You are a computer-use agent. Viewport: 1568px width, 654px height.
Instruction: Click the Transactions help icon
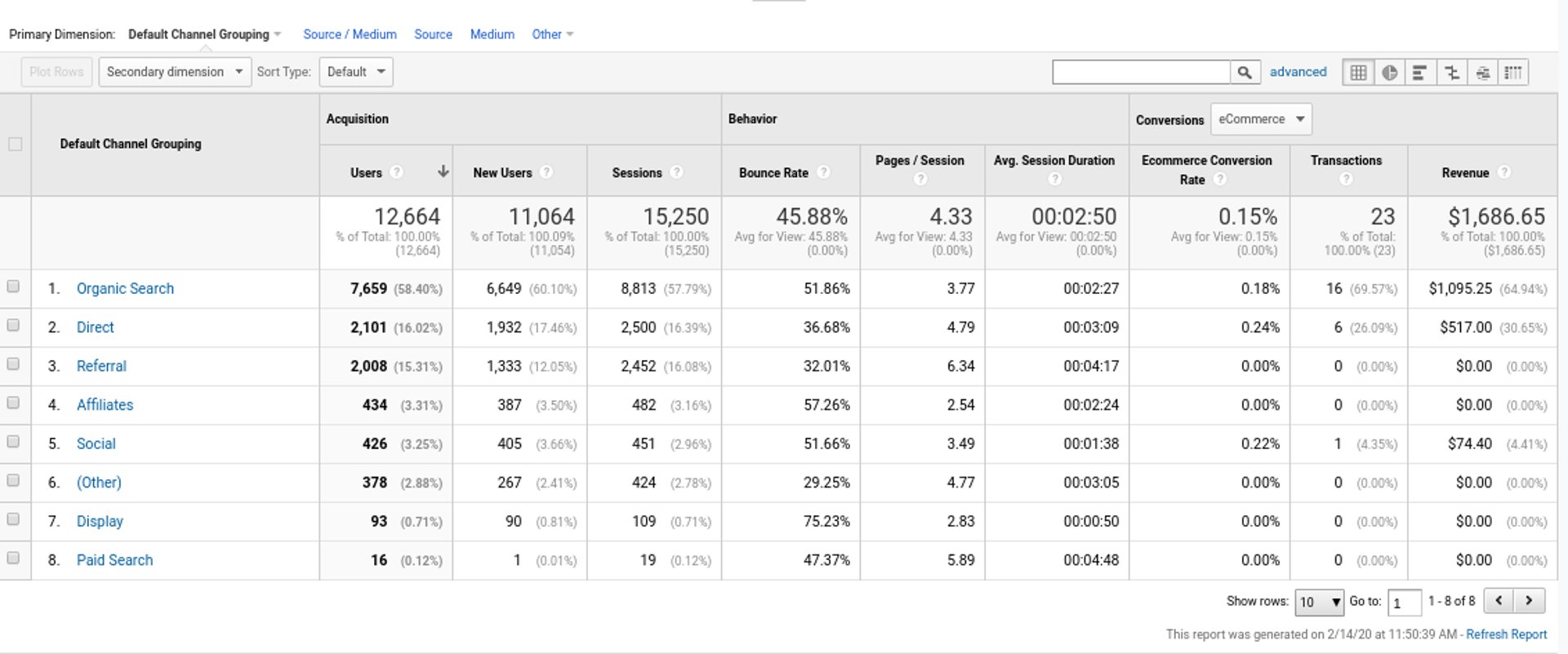(x=1346, y=180)
